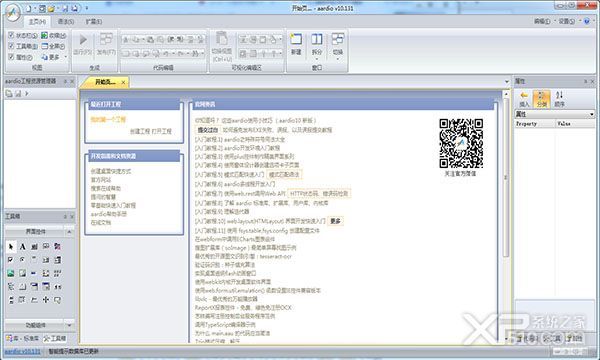The height and width of the screenshot is (360, 600).
Task: Click the 更多 button beside 入门教程.10
Action: click(336, 221)
